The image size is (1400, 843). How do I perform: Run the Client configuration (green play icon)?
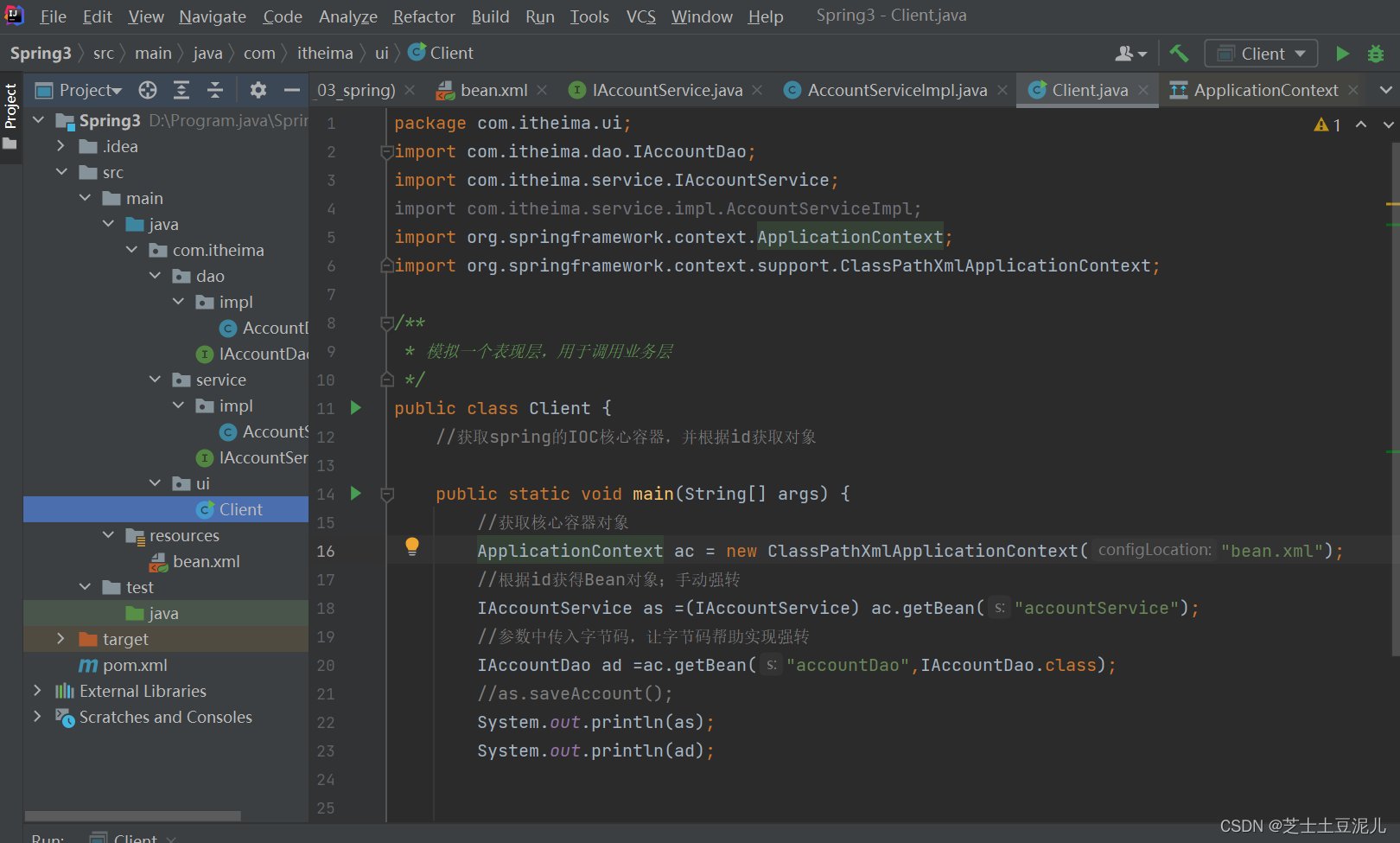tap(1342, 53)
